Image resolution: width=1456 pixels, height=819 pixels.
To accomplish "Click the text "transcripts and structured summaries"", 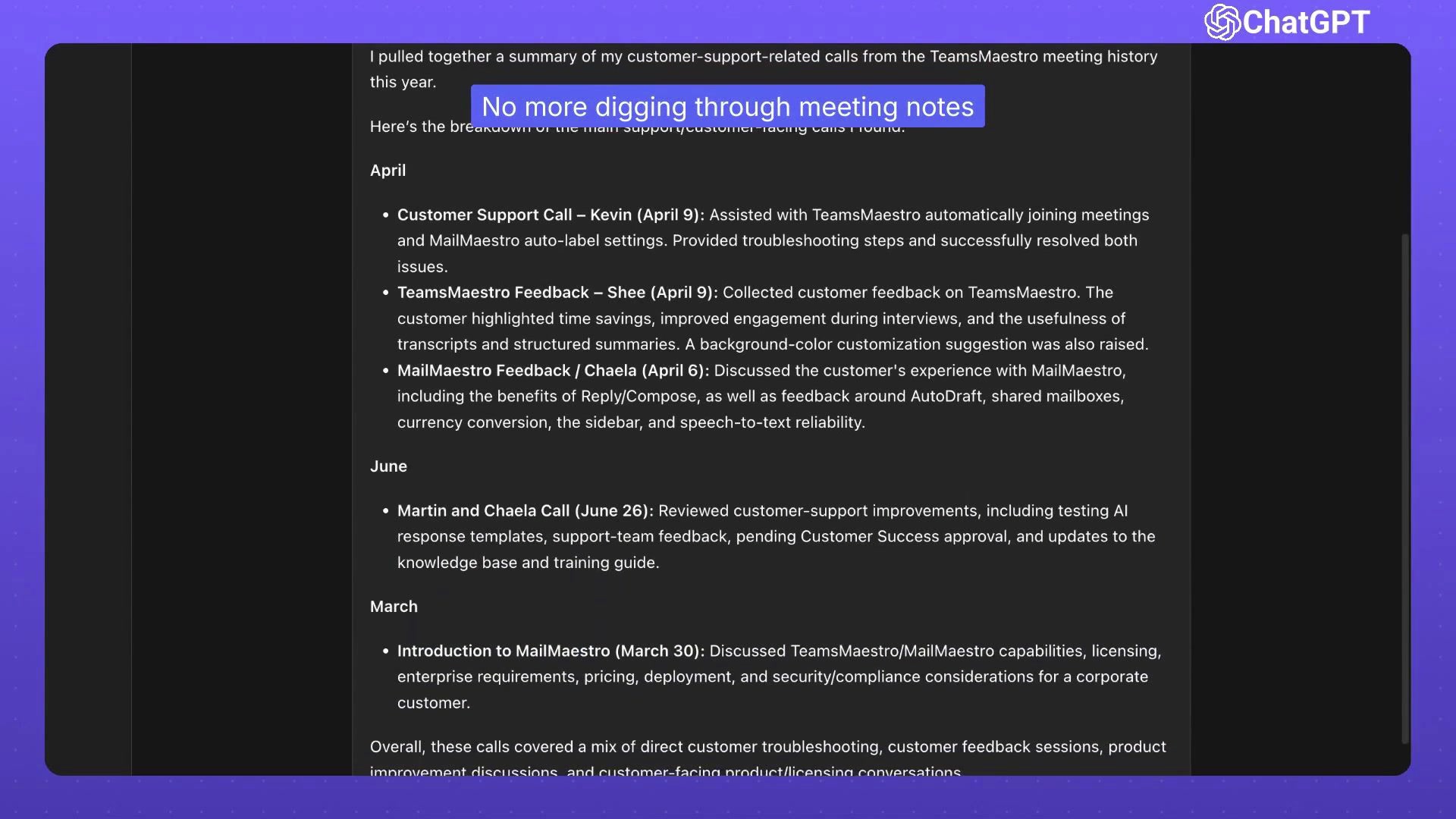I will 538,345.
